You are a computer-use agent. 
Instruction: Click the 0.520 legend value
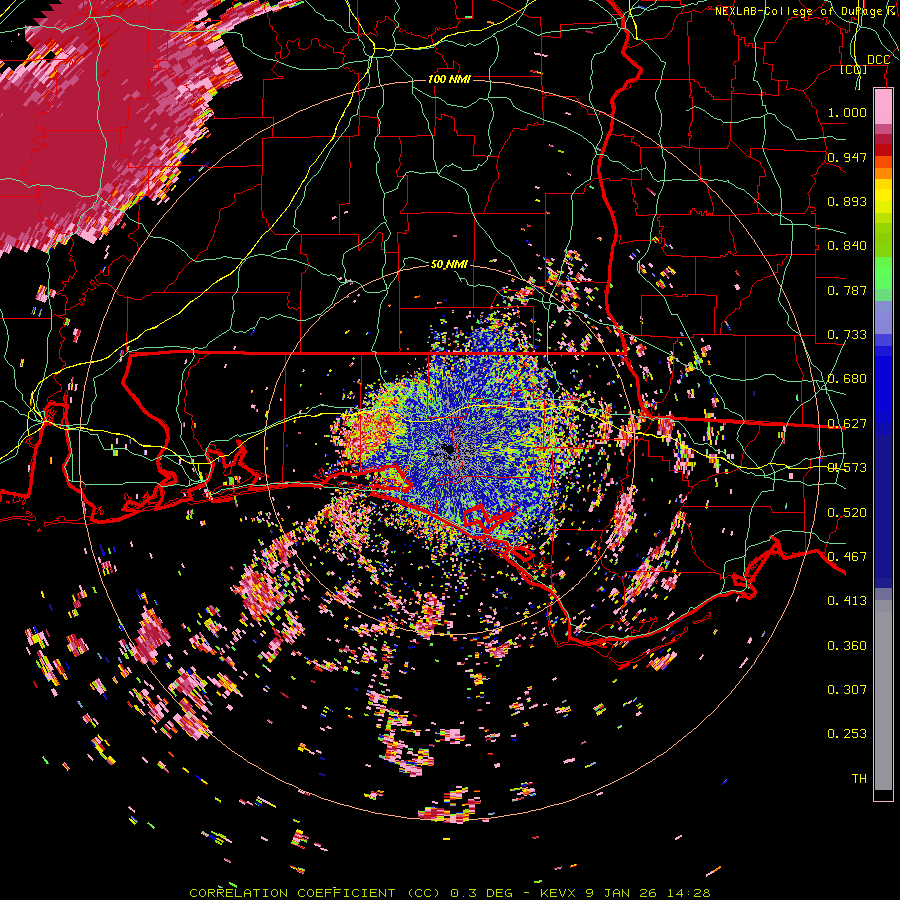847,513
